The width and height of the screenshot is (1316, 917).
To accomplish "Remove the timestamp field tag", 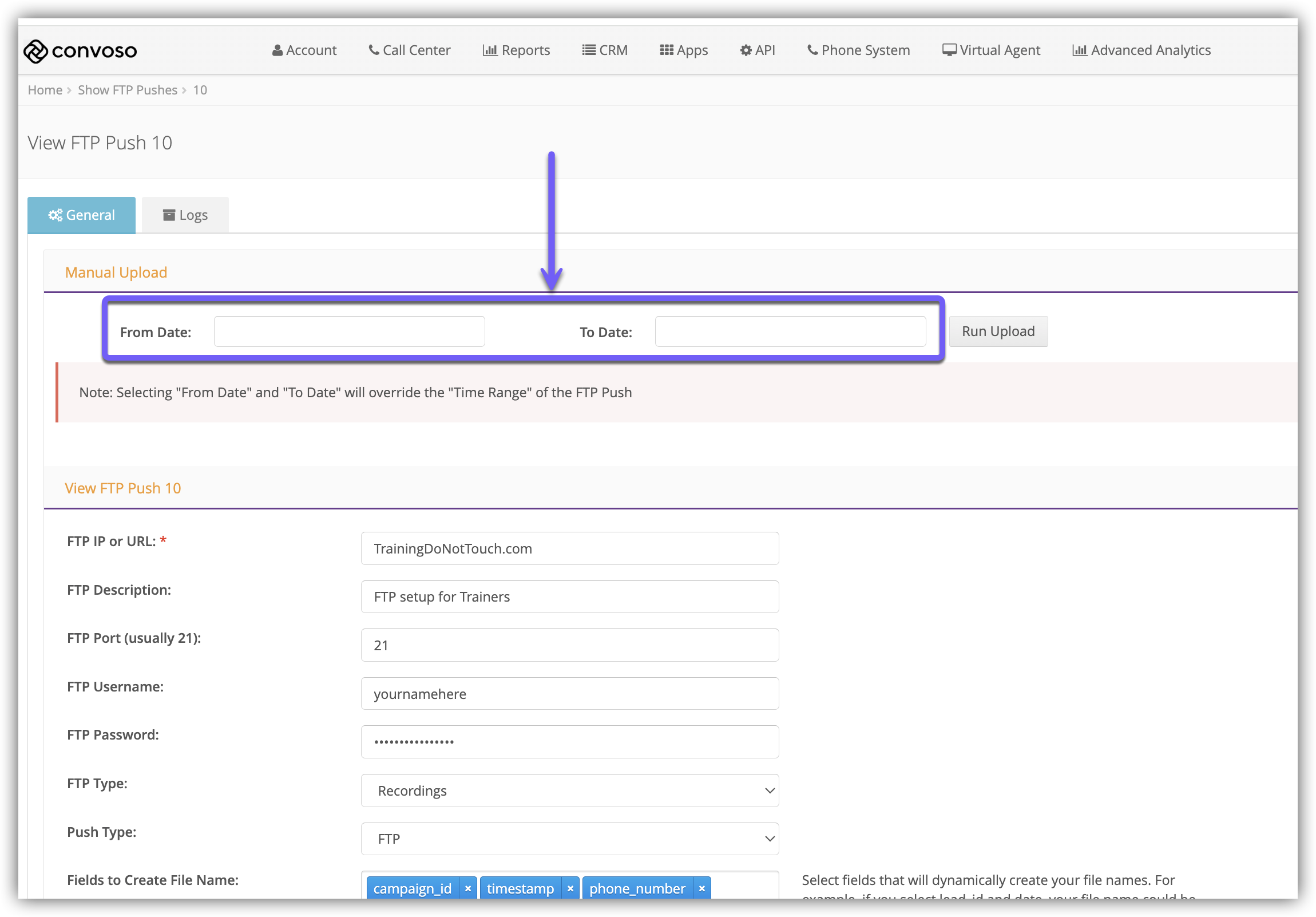I will click(570, 888).
